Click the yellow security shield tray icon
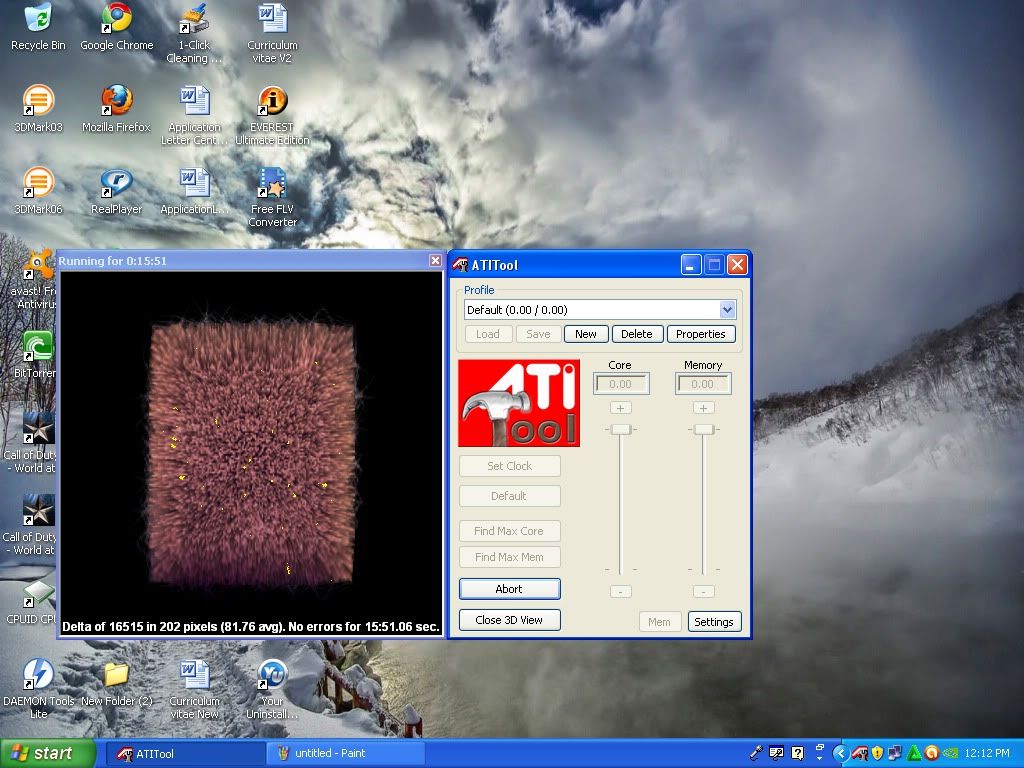 tap(877, 753)
